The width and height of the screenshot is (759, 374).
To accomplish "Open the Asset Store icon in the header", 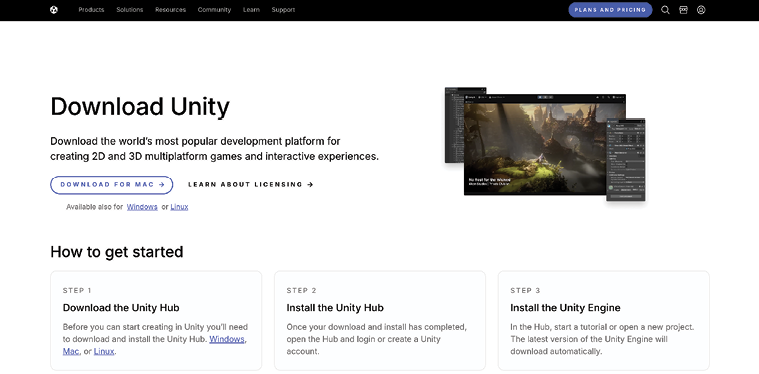I will tap(683, 10).
